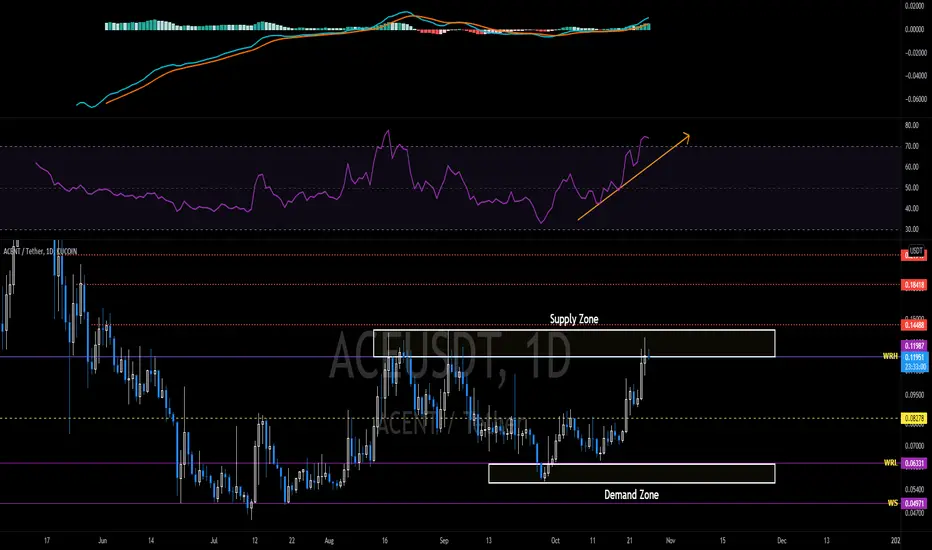Screen dimensions: 932x550
Task: Click the 21 date before Nov
Action: click(x=629, y=540)
